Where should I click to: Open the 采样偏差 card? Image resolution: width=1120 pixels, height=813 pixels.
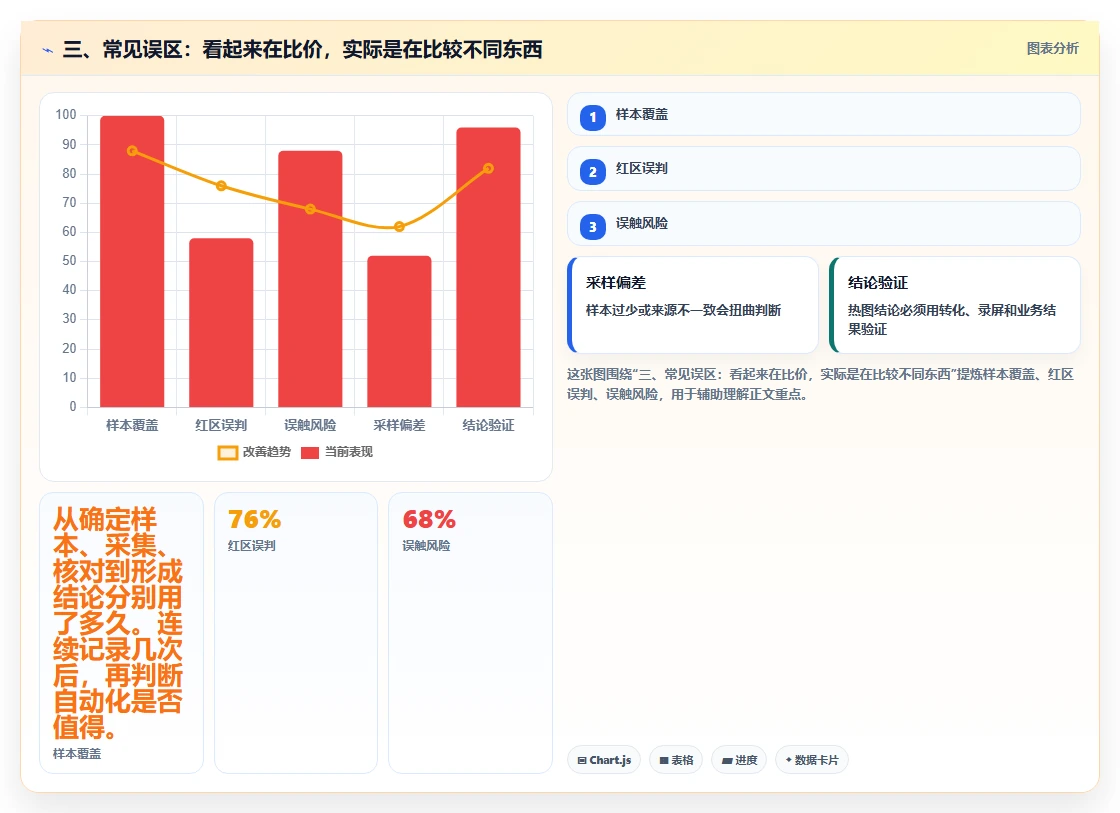click(x=693, y=305)
